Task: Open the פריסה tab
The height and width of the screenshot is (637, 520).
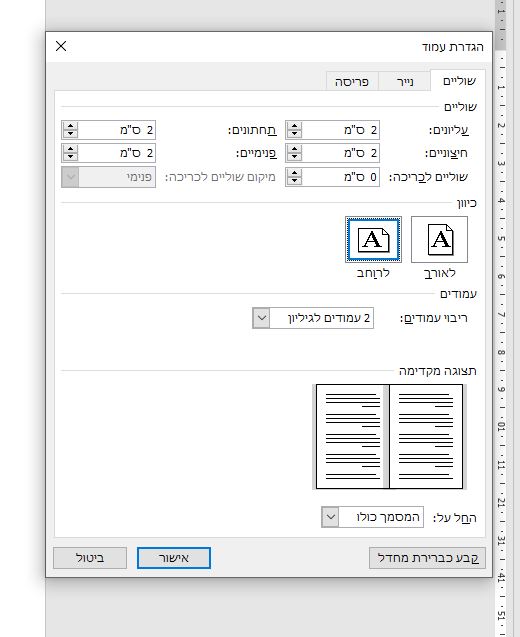Action: [x=352, y=82]
